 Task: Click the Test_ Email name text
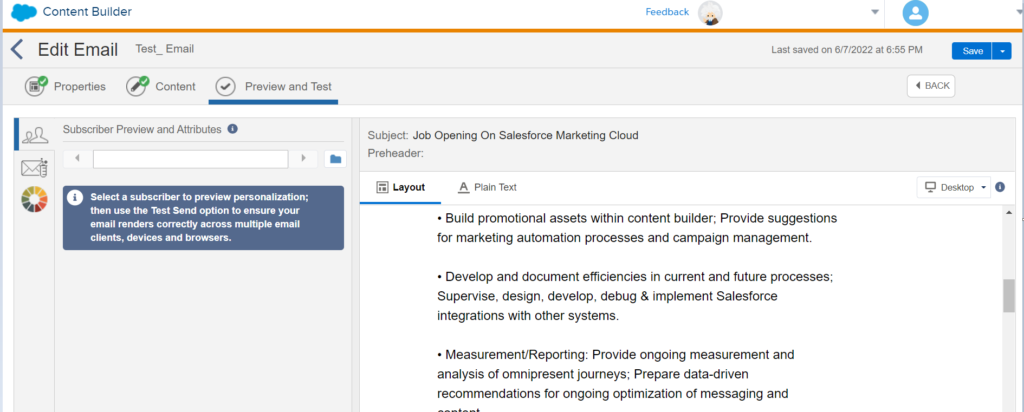click(x=165, y=49)
